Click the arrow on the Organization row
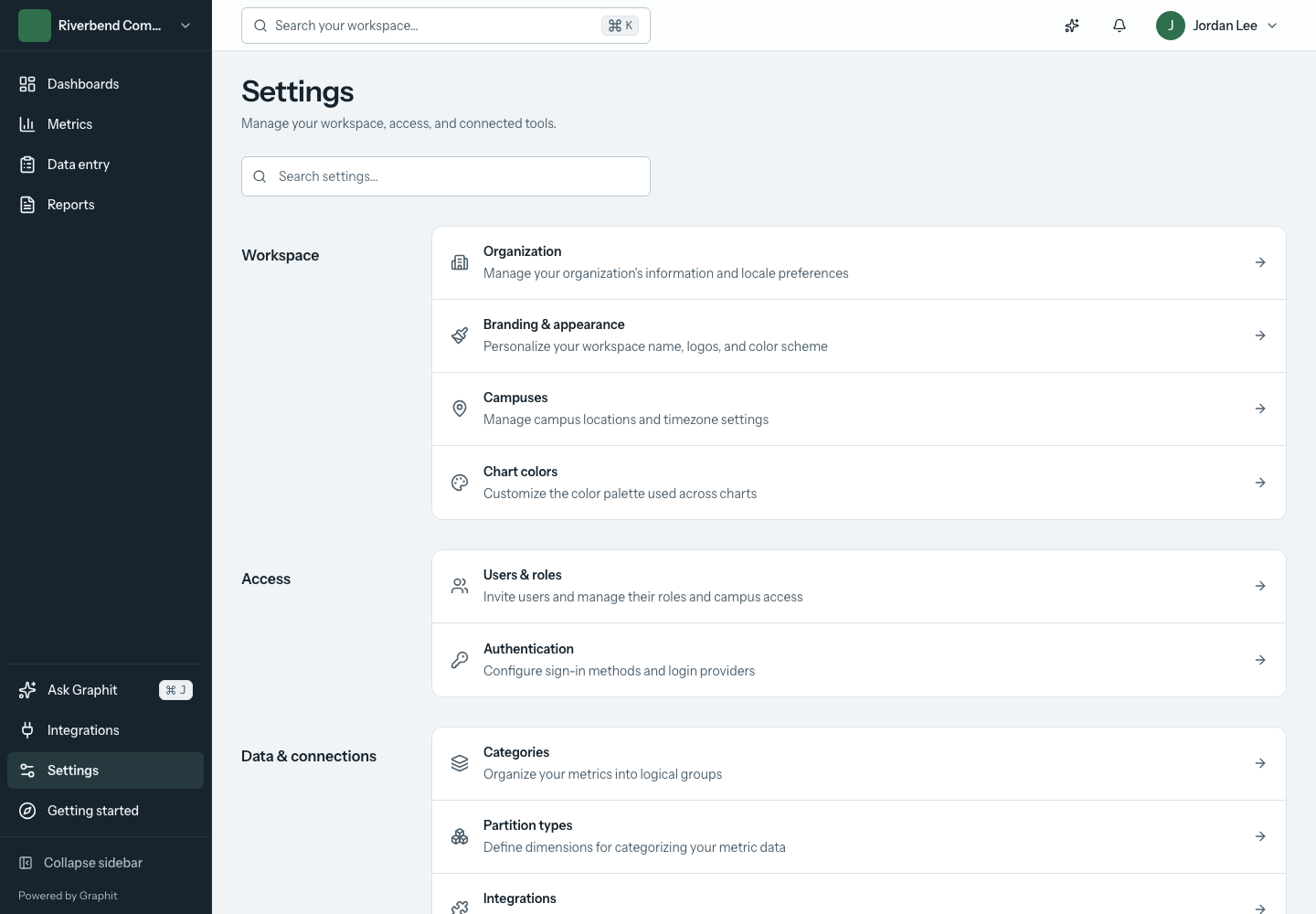 pos(1260,262)
